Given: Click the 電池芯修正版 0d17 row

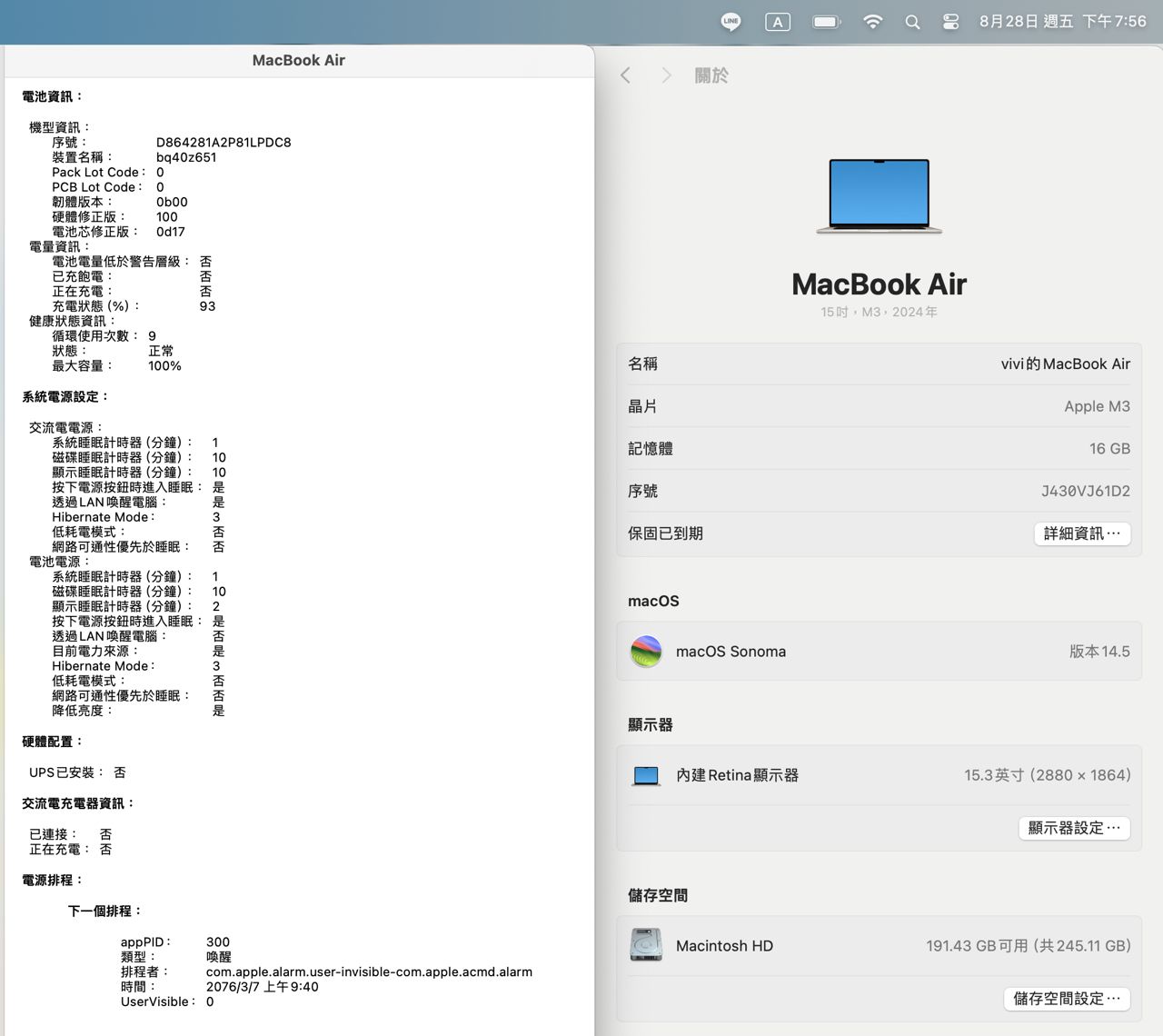Looking at the screenshot, I should click(x=118, y=232).
